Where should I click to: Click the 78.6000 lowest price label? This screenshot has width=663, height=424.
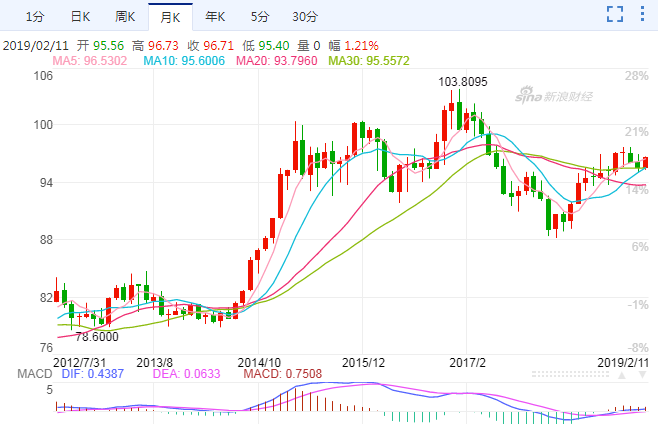tap(97, 337)
